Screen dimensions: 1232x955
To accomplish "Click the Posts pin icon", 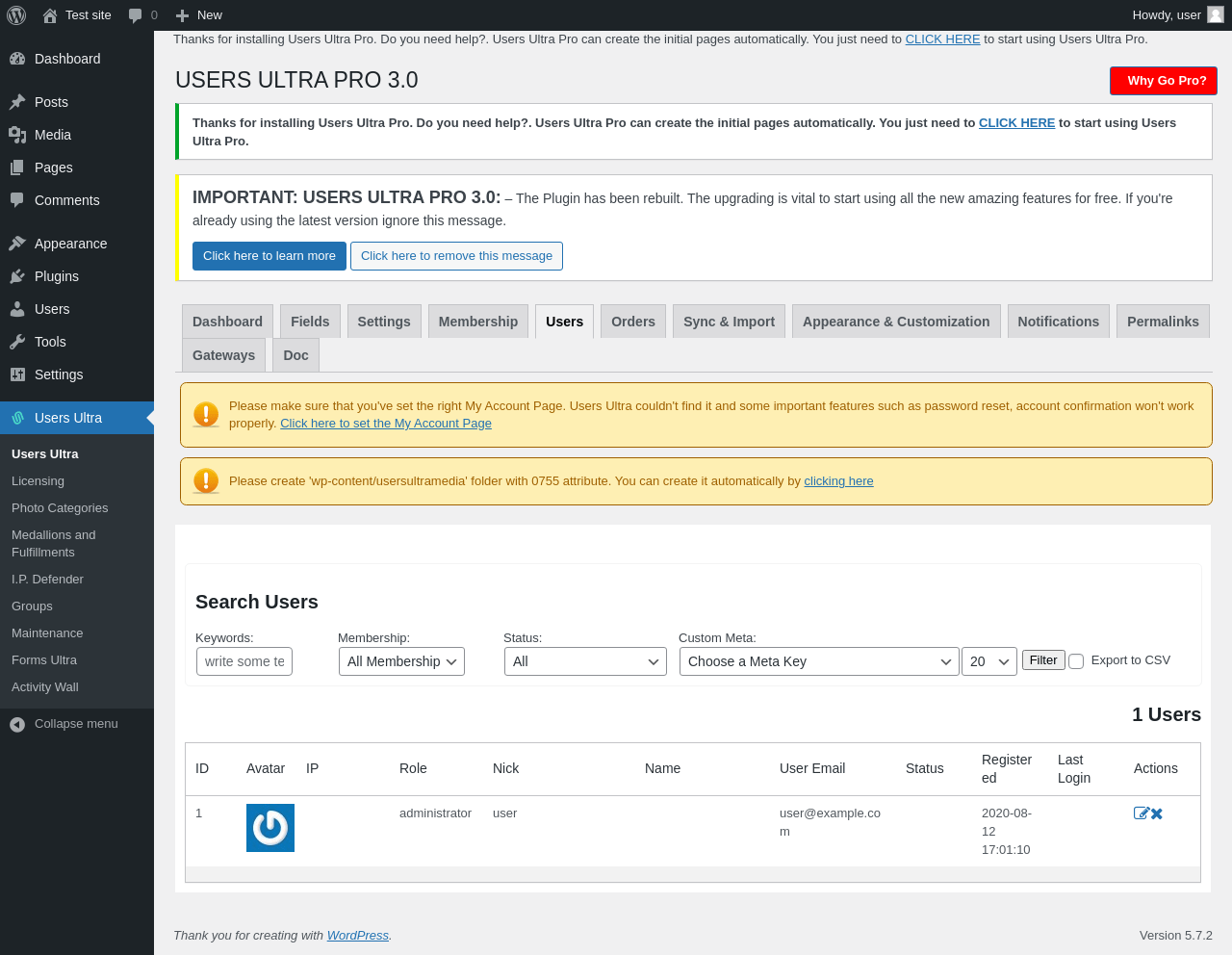I will point(17,102).
